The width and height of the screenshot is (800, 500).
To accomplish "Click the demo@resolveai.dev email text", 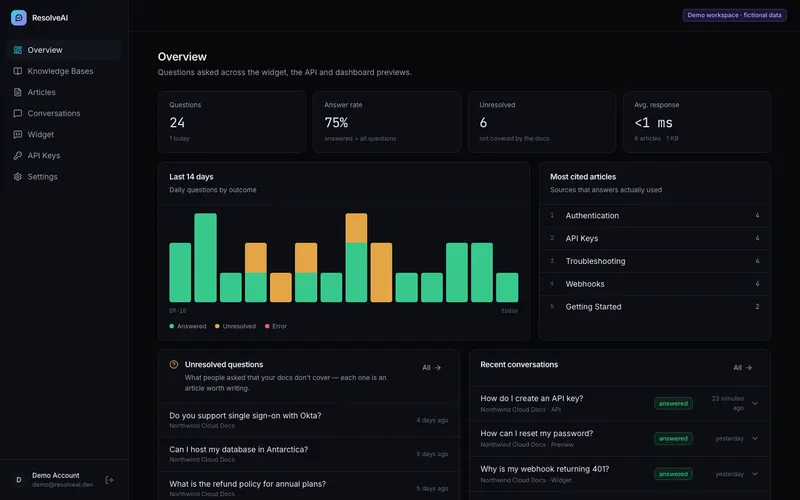I will [62, 485].
